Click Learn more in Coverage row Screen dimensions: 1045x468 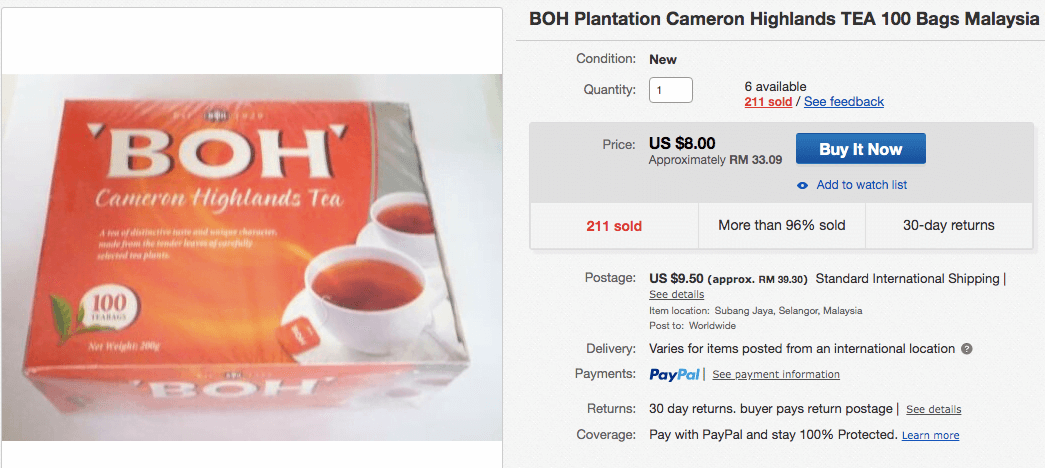coord(930,436)
